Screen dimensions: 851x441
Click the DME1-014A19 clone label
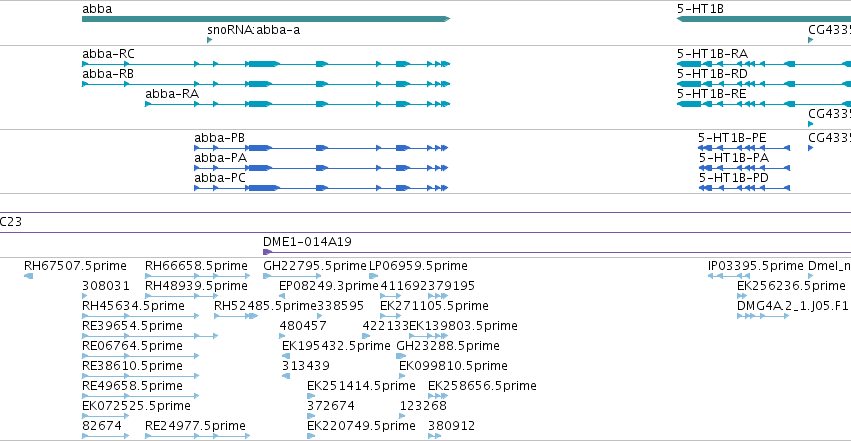tap(307, 241)
